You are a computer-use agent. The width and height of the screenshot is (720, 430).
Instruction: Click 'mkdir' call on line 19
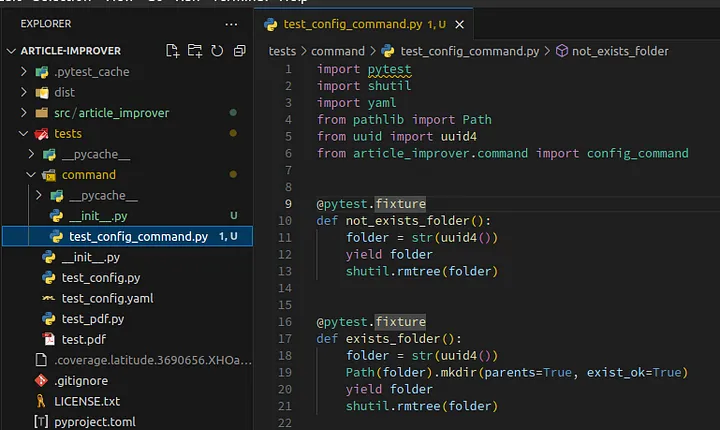click(x=459, y=373)
